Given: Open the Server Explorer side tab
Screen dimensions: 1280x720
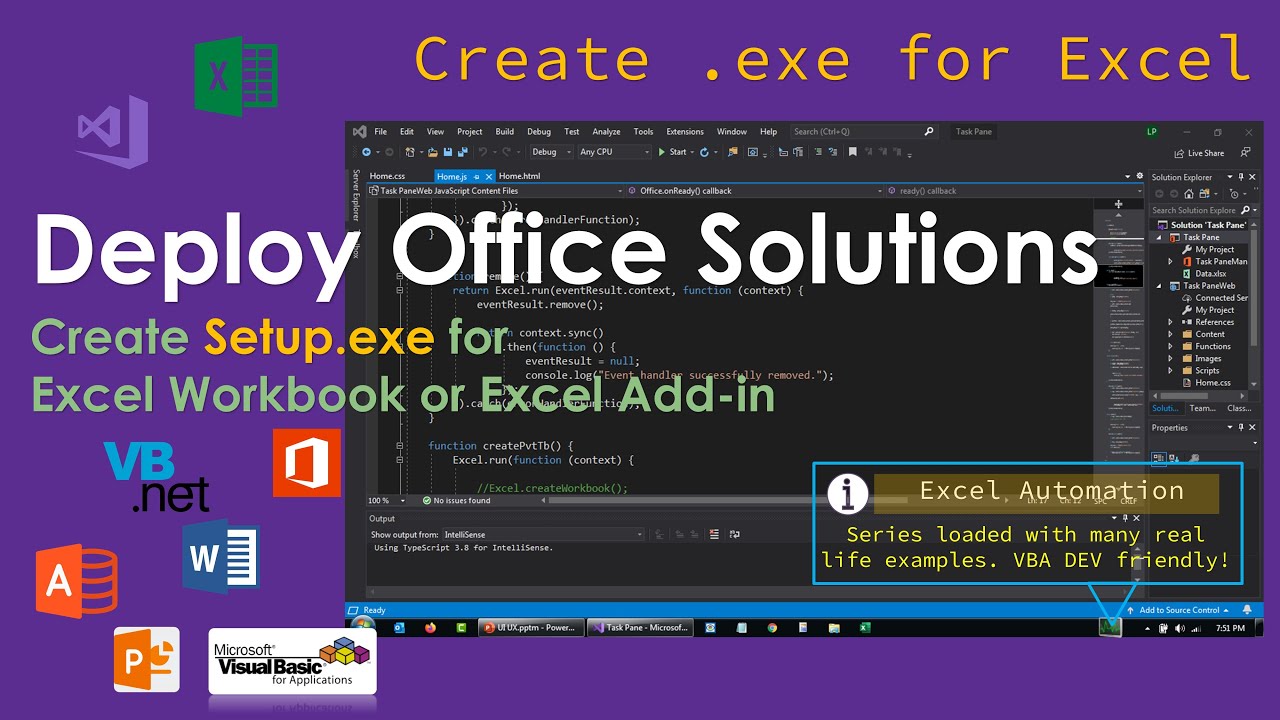Looking at the screenshot, I should (355, 194).
